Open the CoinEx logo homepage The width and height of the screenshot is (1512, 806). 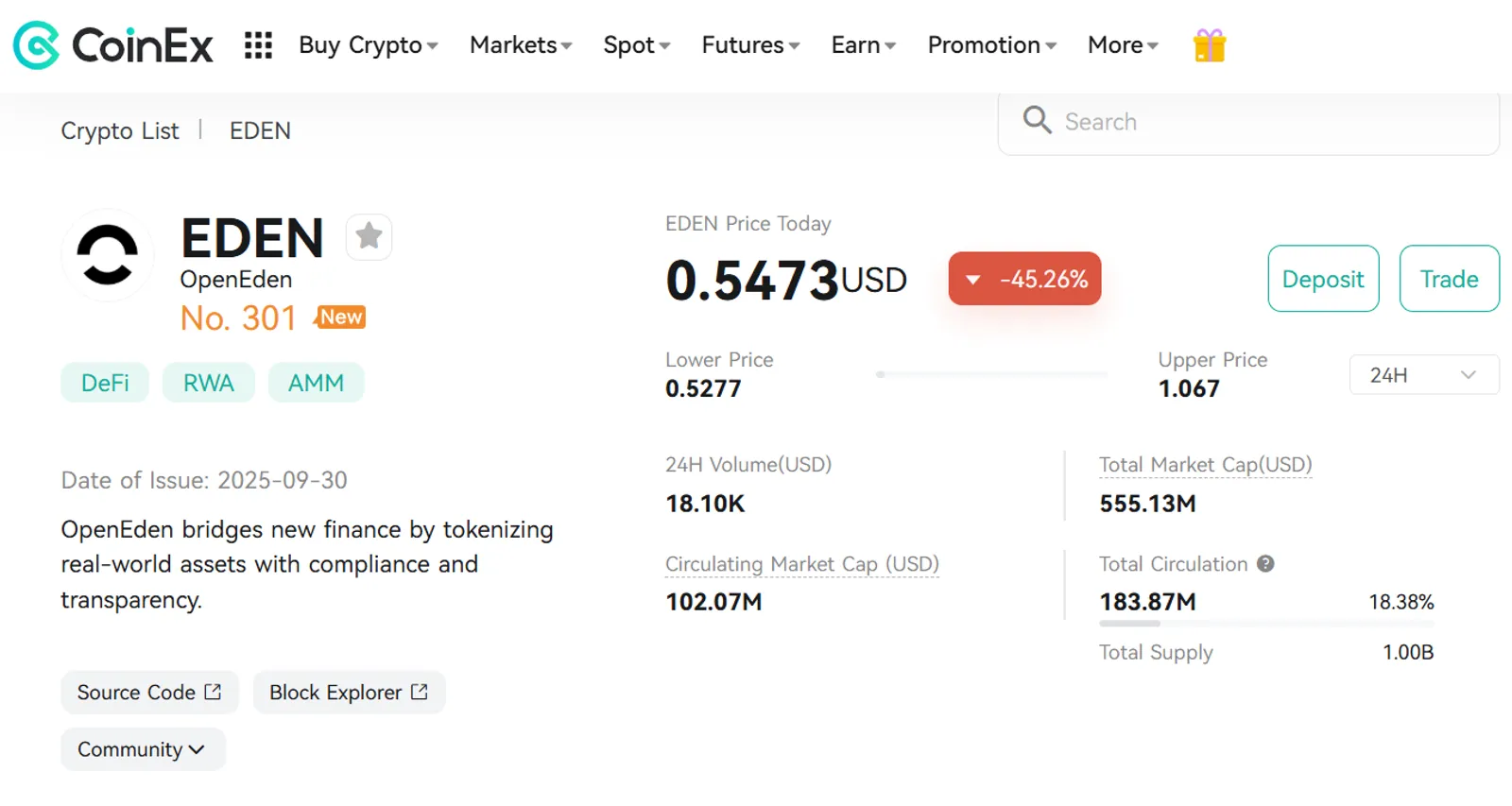(113, 44)
